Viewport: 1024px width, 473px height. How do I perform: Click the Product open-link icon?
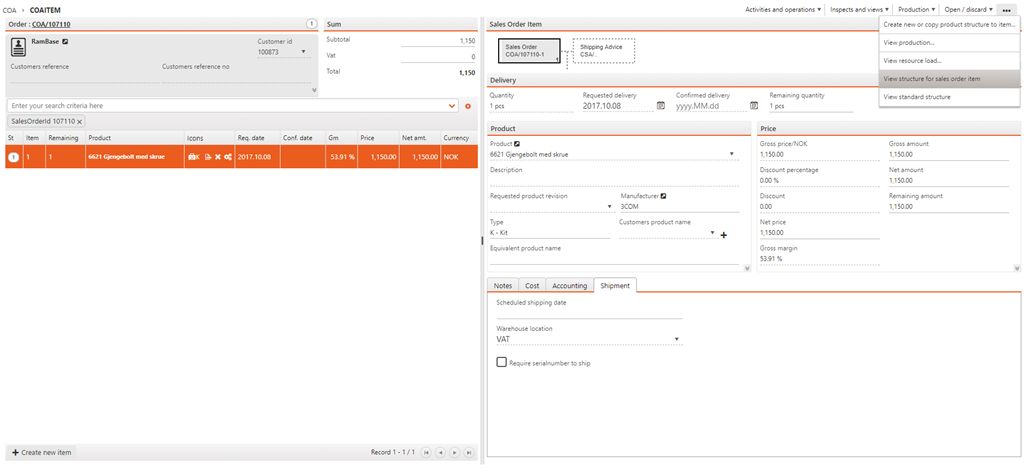[x=517, y=144]
